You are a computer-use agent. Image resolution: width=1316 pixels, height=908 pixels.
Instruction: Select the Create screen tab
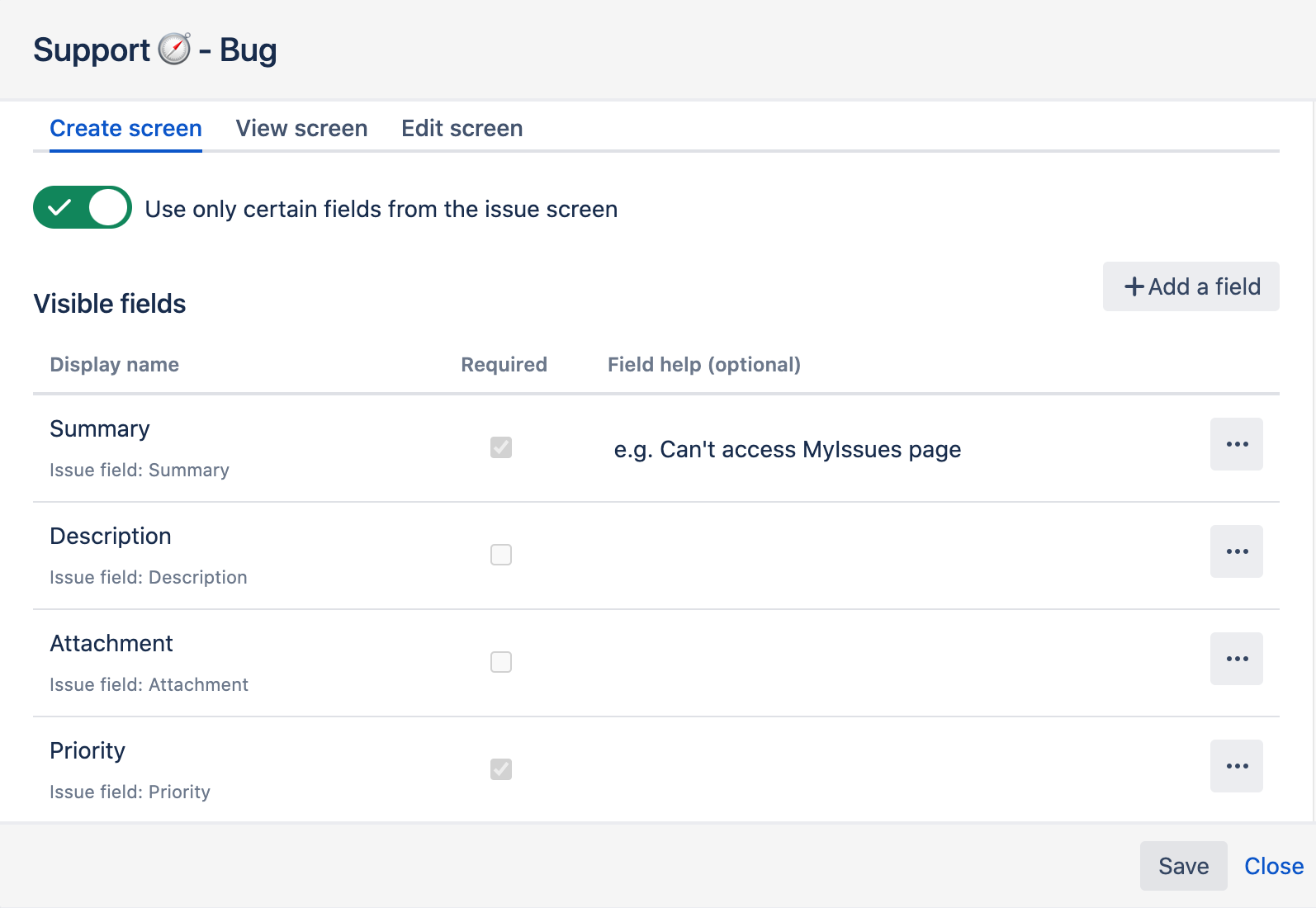click(x=125, y=129)
